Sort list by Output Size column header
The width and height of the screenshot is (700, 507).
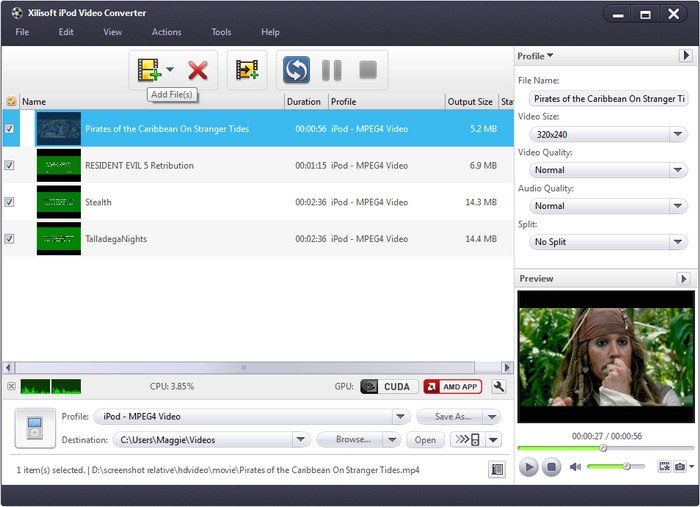point(471,102)
